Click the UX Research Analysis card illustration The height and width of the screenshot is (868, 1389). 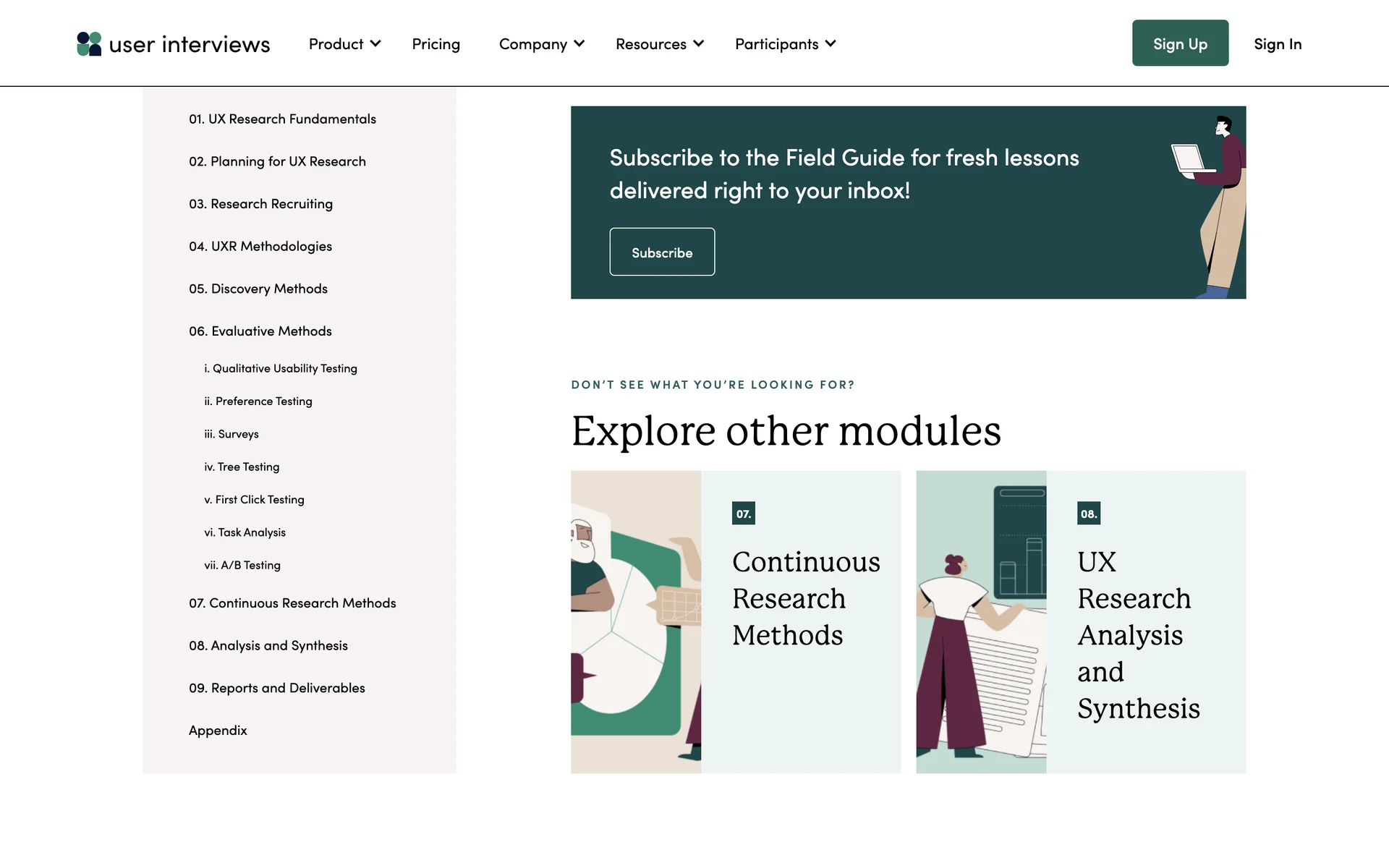(980, 622)
